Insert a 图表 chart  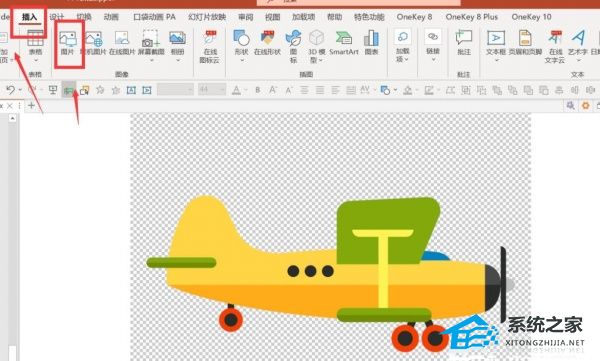click(x=371, y=43)
